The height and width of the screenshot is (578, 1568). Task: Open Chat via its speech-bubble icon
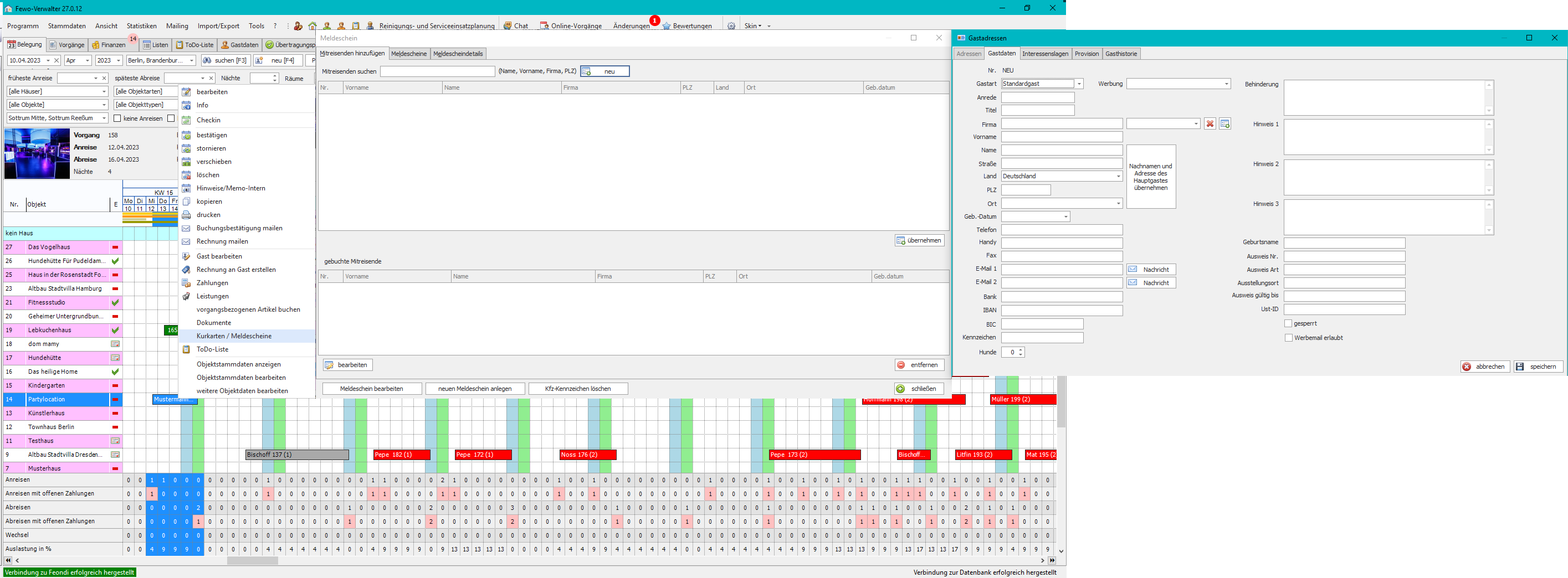point(508,25)
